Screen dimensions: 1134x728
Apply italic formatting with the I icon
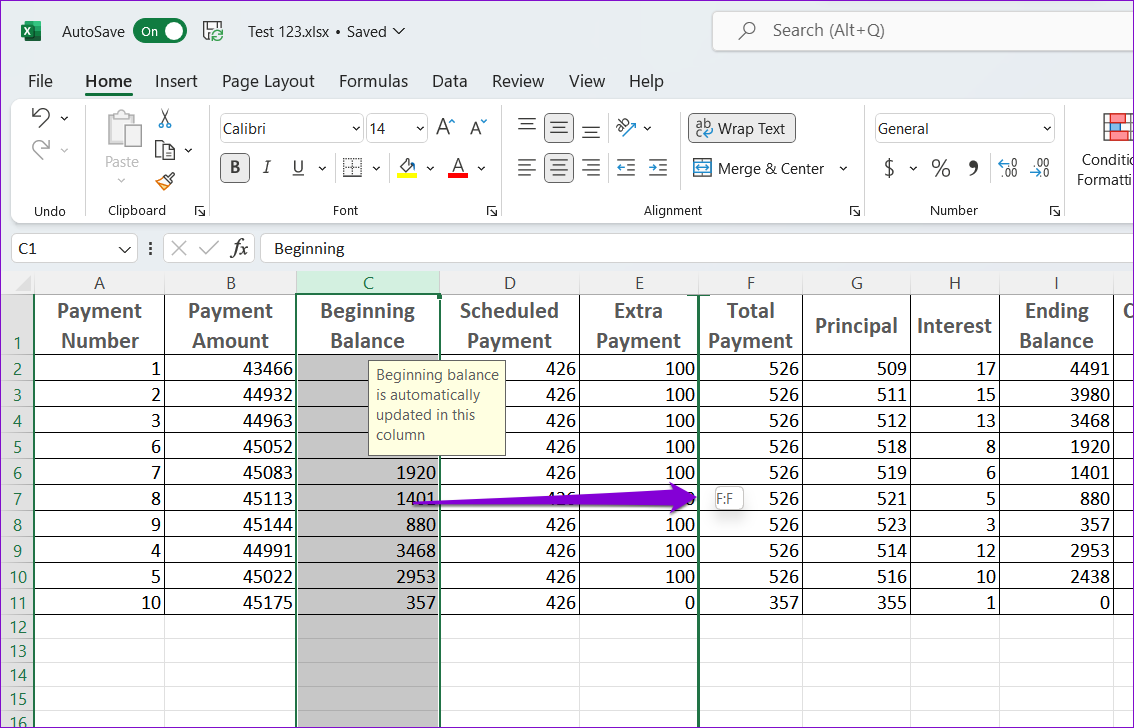[267, 168]
